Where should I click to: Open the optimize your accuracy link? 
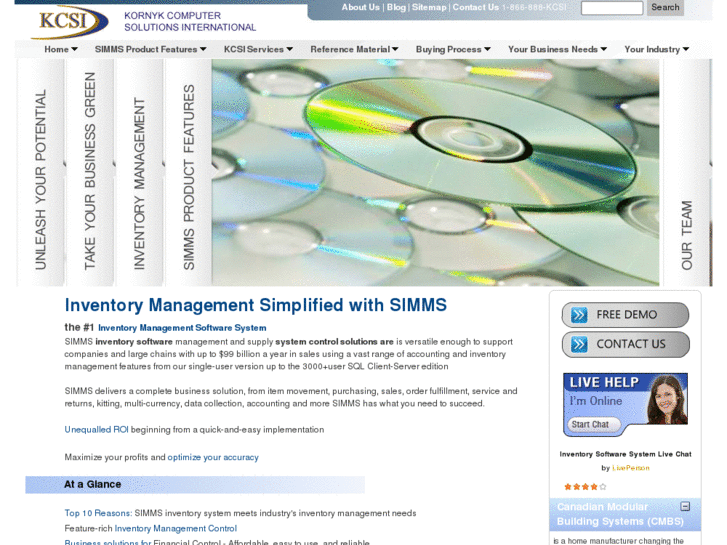(x=213, y=457)
